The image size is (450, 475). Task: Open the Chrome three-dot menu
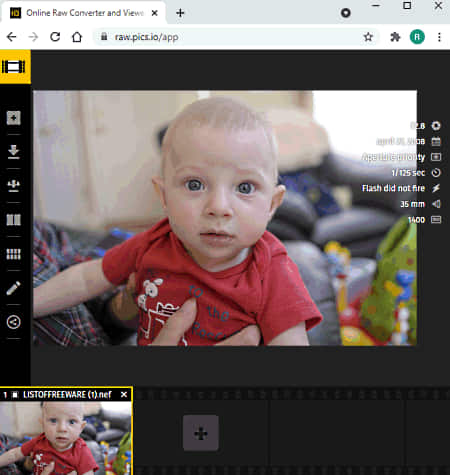coord(439,37)
